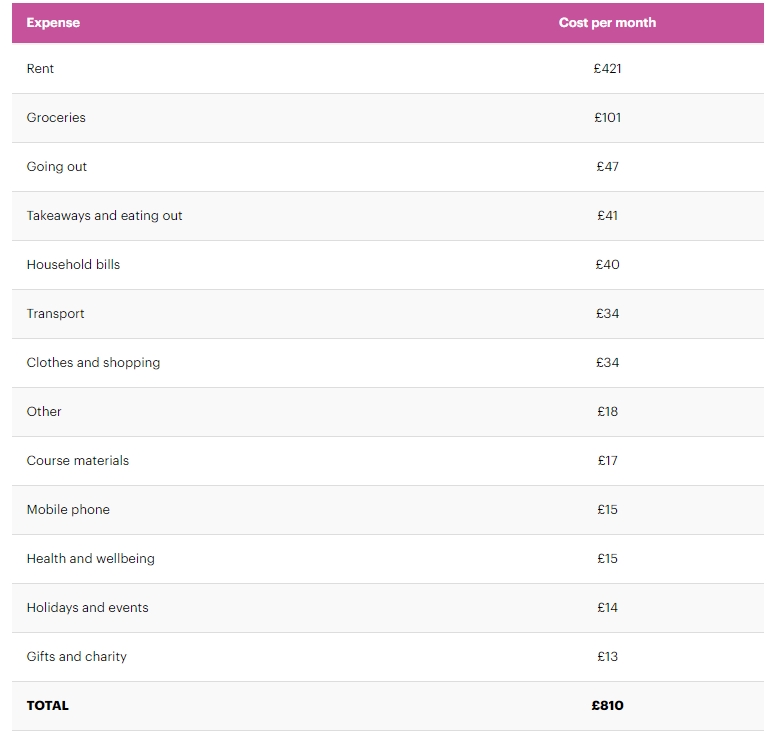Click the £421 rent cost value
This screenshot has width=780, height=740.
607,69
